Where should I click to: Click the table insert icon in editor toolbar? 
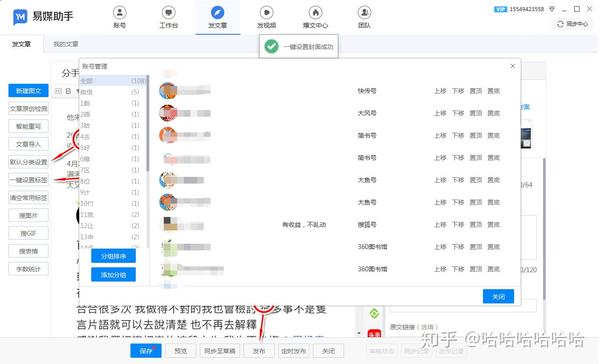(58, 91)
